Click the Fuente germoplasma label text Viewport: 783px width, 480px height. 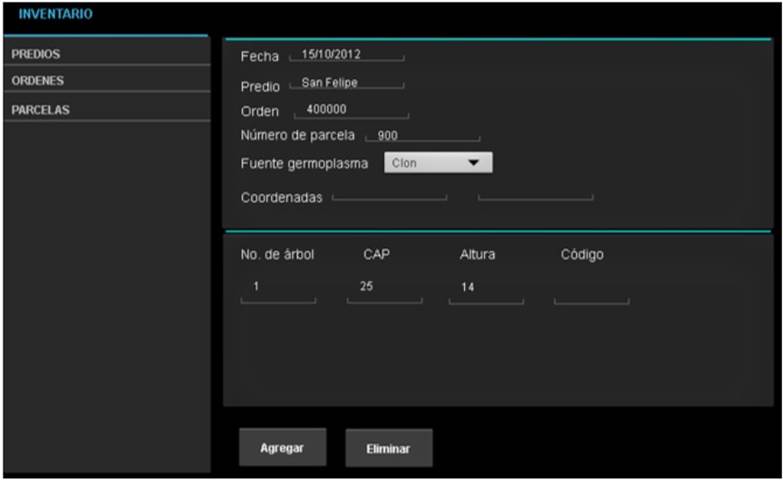pyautogui.click(x=305, y=163)
